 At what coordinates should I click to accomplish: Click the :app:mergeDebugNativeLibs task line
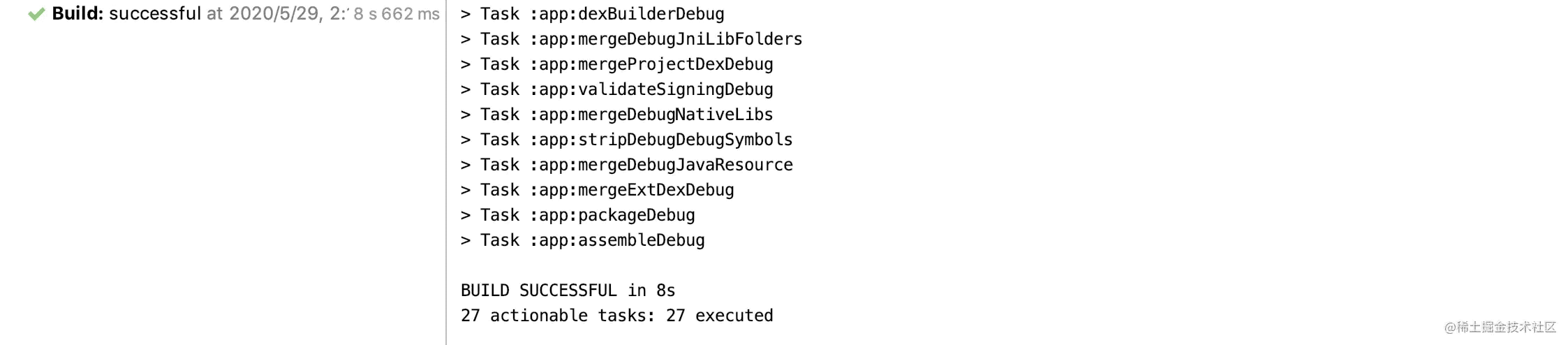click(616, 115)
